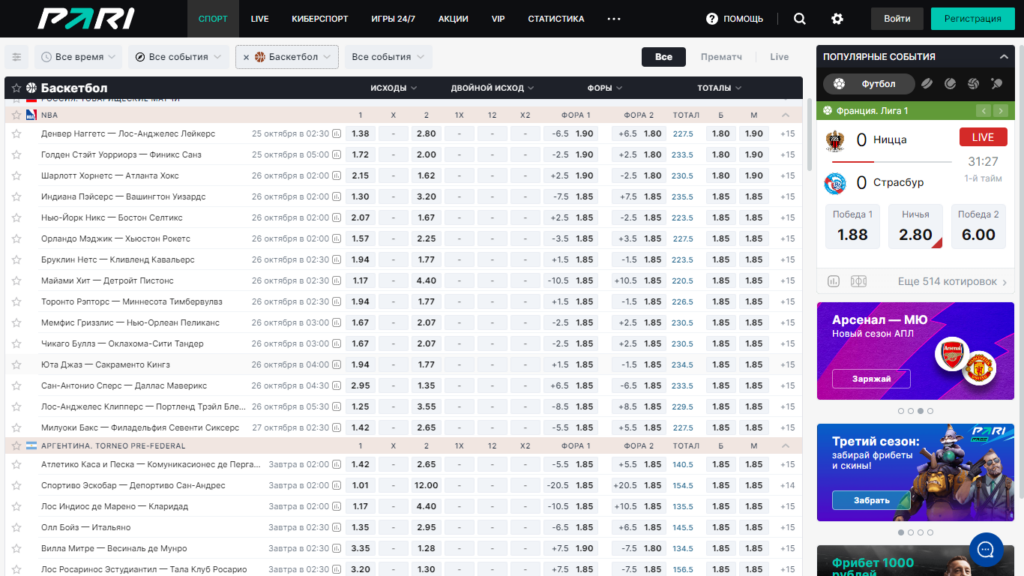Open the Тоталы column dropdown
Viewport: 1024px width, 576px height.
(x=718, y=88)
